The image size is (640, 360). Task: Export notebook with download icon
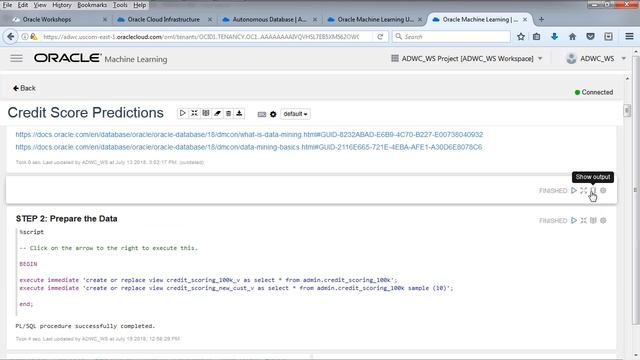(x=239, y=113)
